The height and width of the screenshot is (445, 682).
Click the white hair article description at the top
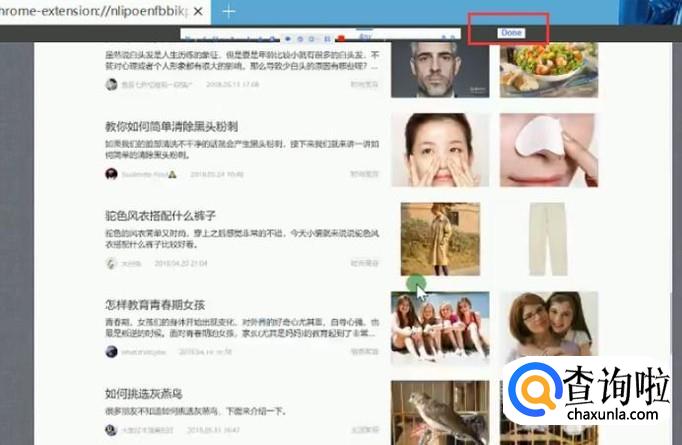pos(242,60)
